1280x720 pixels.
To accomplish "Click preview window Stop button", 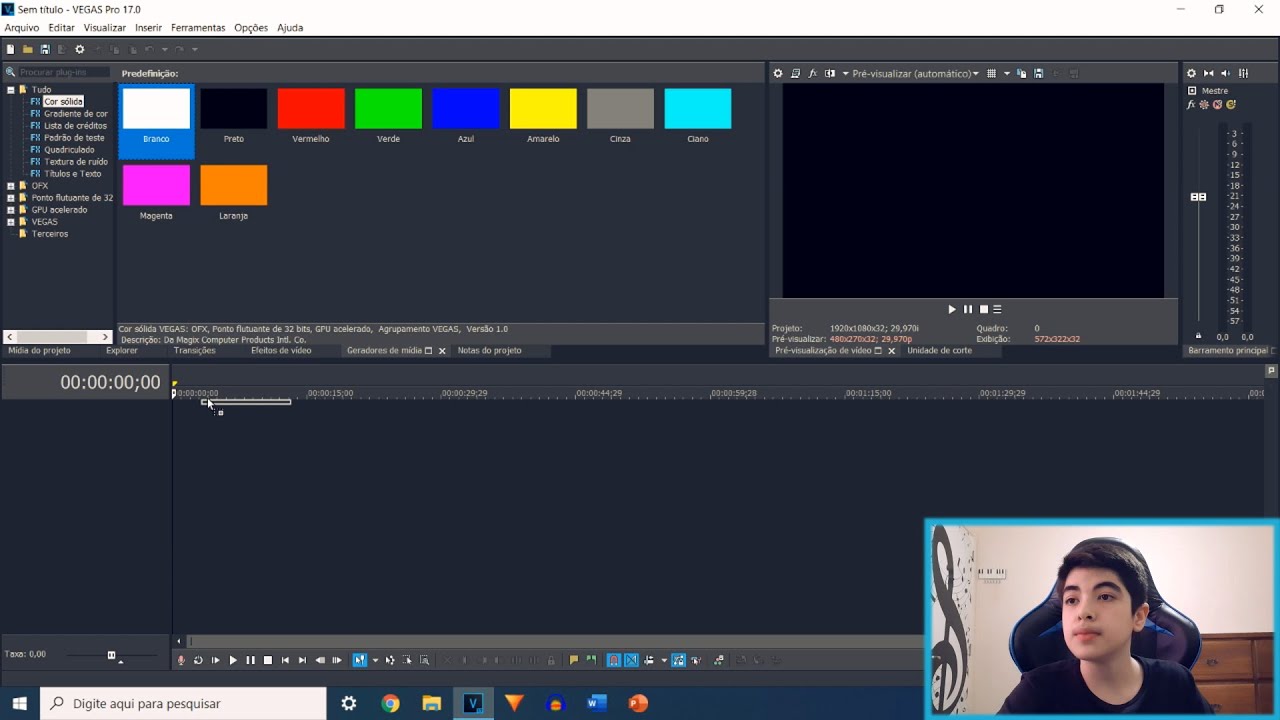I will coord(983,310).
